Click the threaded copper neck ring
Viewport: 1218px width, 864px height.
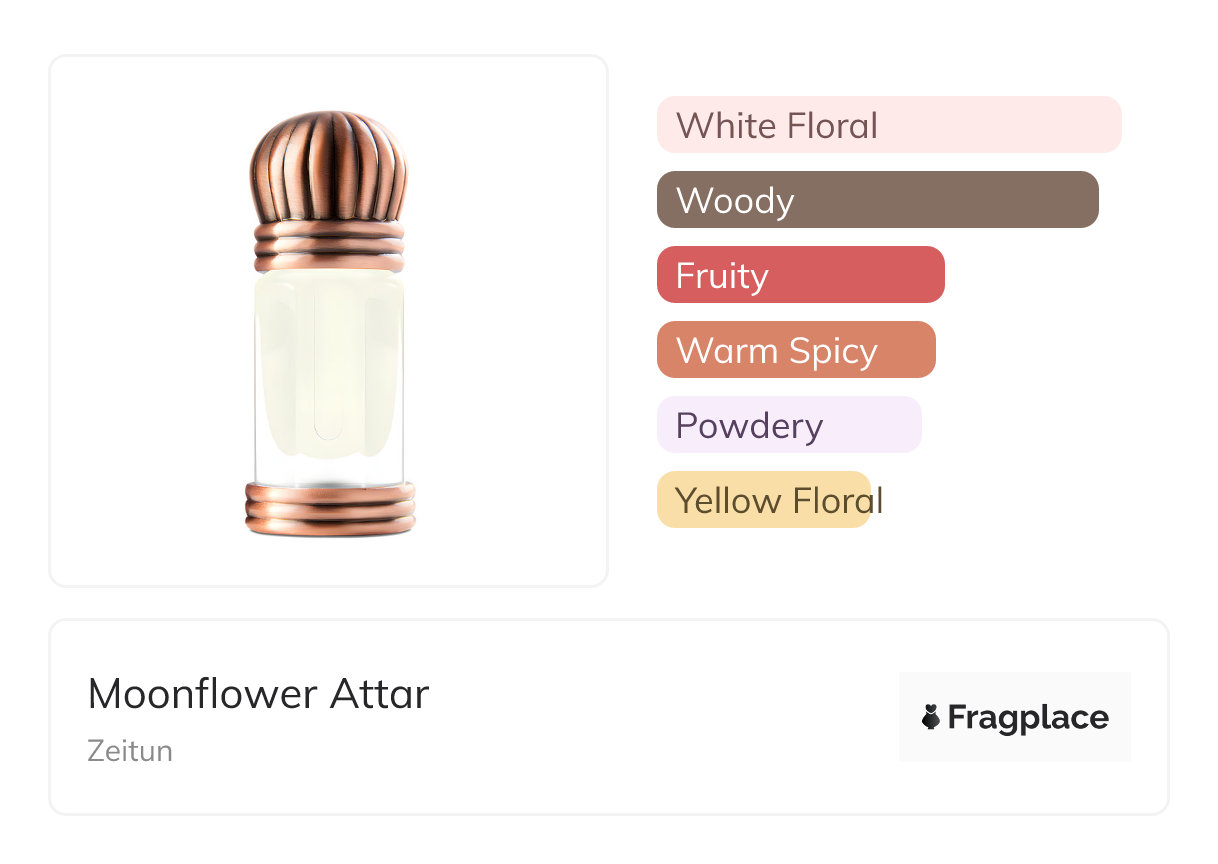(328, 246)
